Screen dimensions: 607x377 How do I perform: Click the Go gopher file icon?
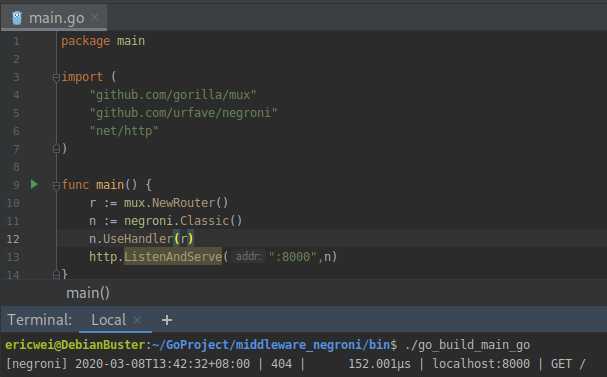[17, 18]
